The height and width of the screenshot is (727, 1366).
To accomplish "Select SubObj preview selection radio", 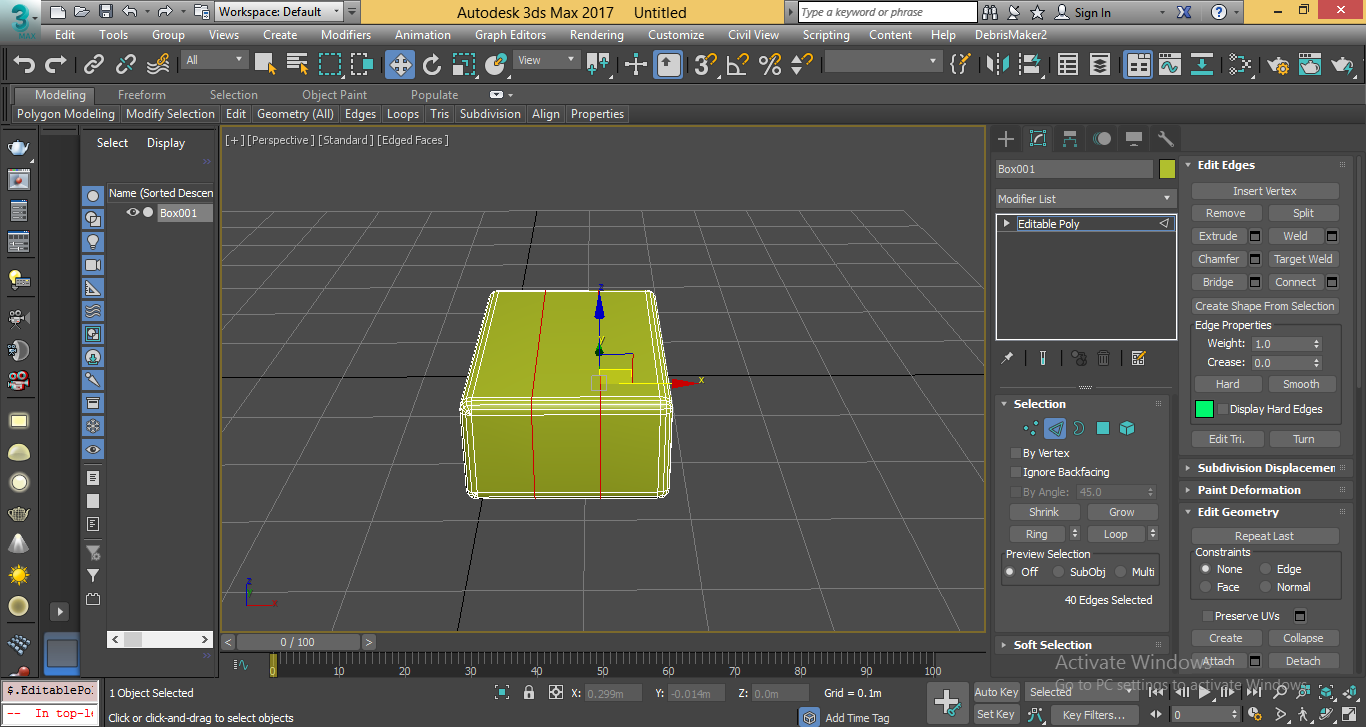I will 1058,572.
